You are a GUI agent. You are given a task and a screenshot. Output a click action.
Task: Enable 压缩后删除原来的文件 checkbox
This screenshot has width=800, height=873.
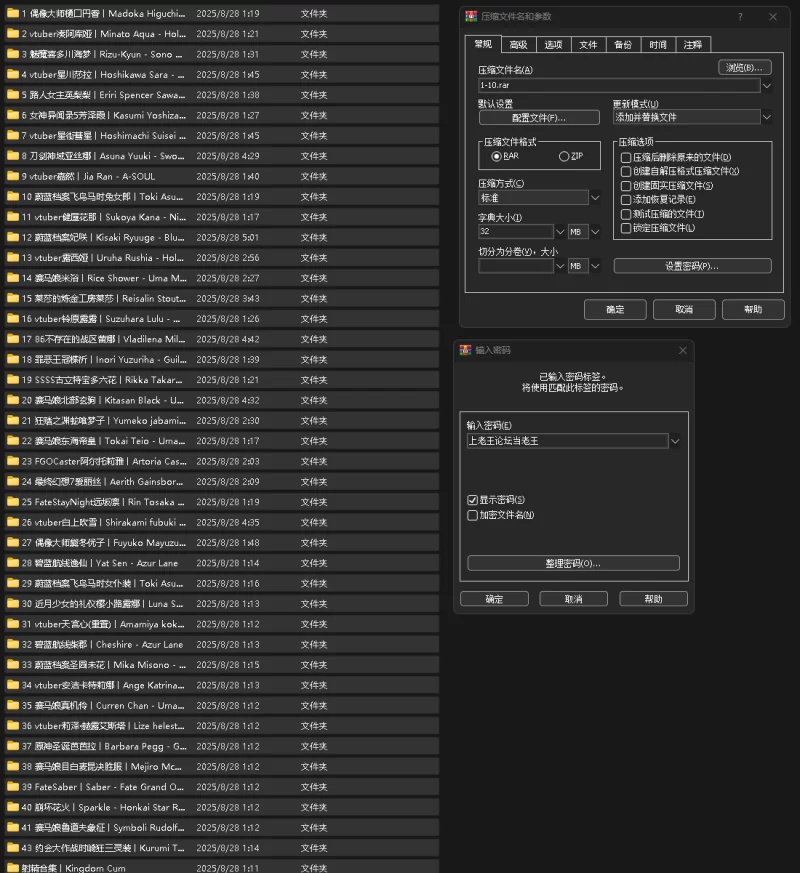click(626, 158)
